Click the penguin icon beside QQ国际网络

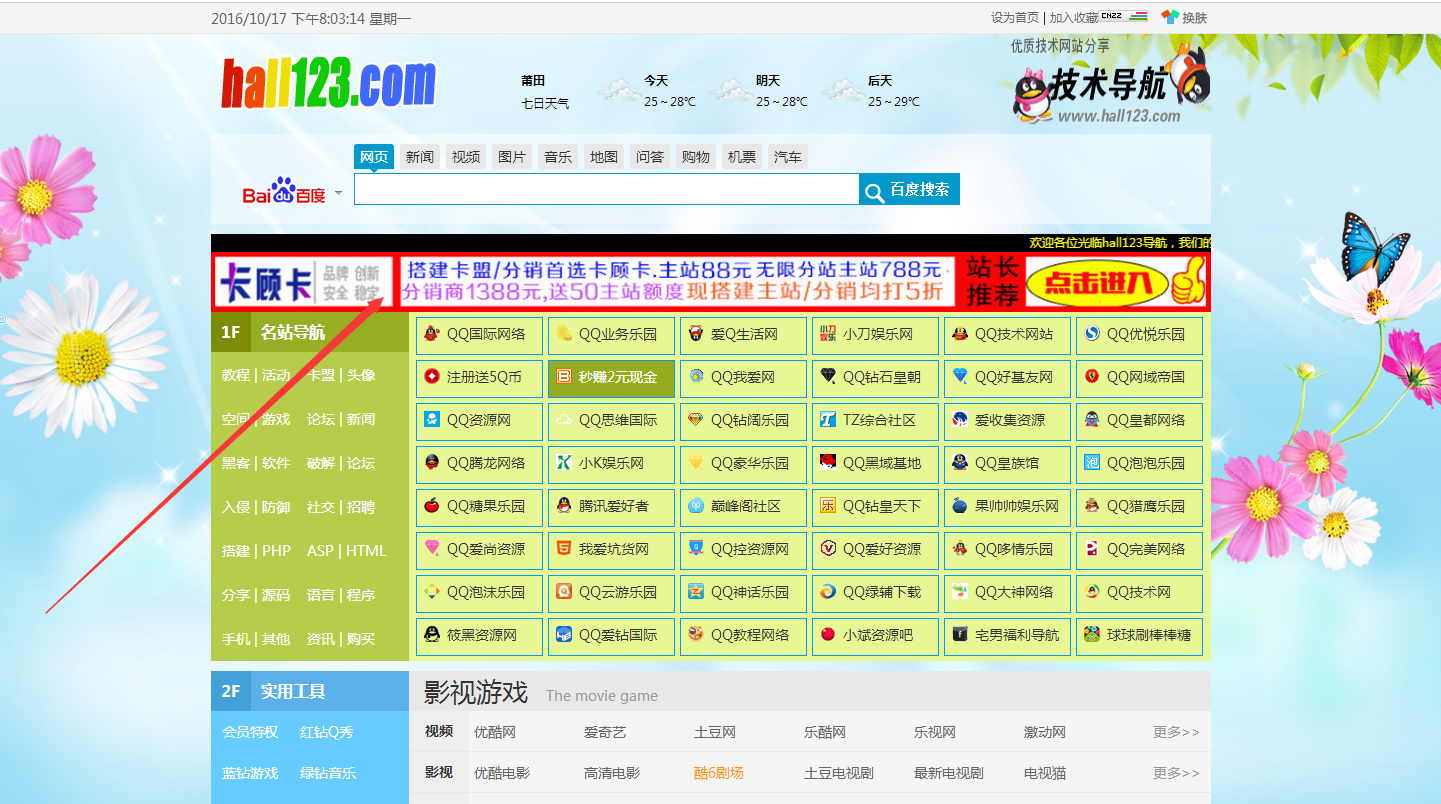click(x=432, y=334)
